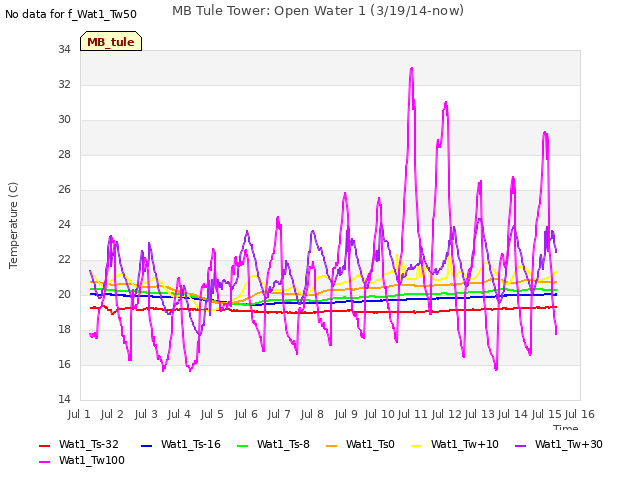Click the purple Wat1_Tw+30 legend swatch
This screenshot has width=640, height=480.
pos(520,446)
